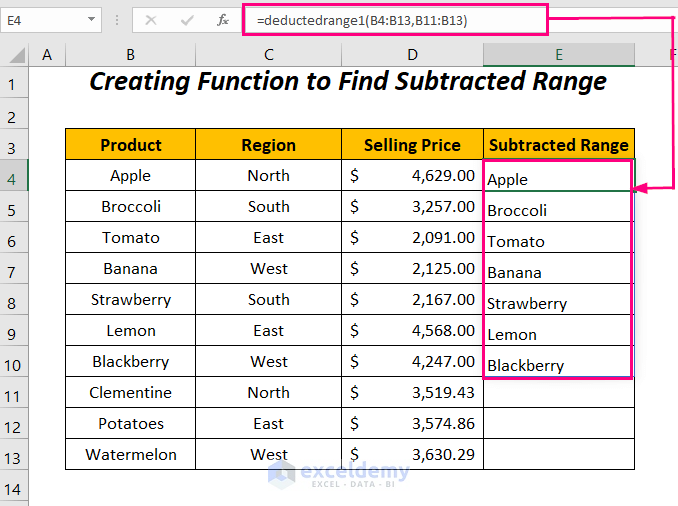
Task: Select 'North' region cell for Clementine
Action: point(269,392)
